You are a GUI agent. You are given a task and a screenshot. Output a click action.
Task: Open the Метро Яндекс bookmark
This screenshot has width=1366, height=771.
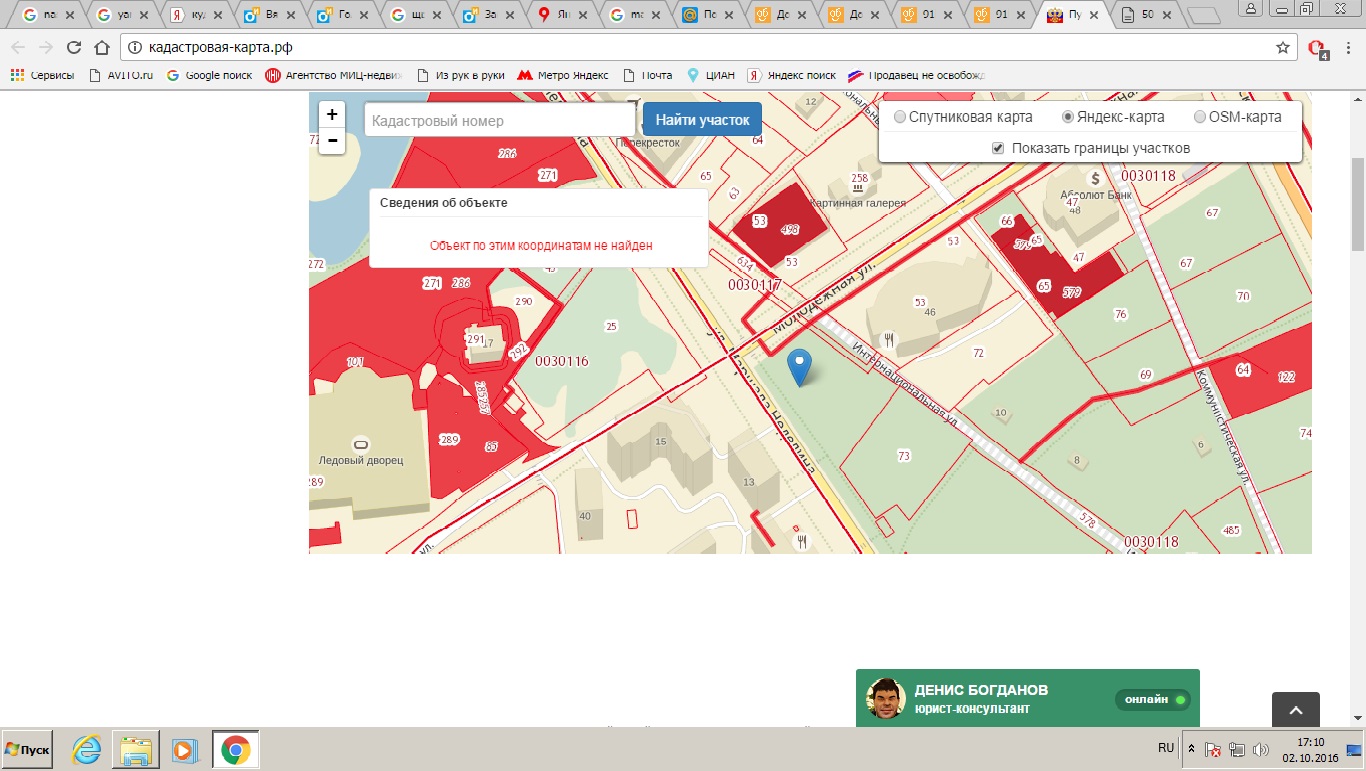[563, 75]
